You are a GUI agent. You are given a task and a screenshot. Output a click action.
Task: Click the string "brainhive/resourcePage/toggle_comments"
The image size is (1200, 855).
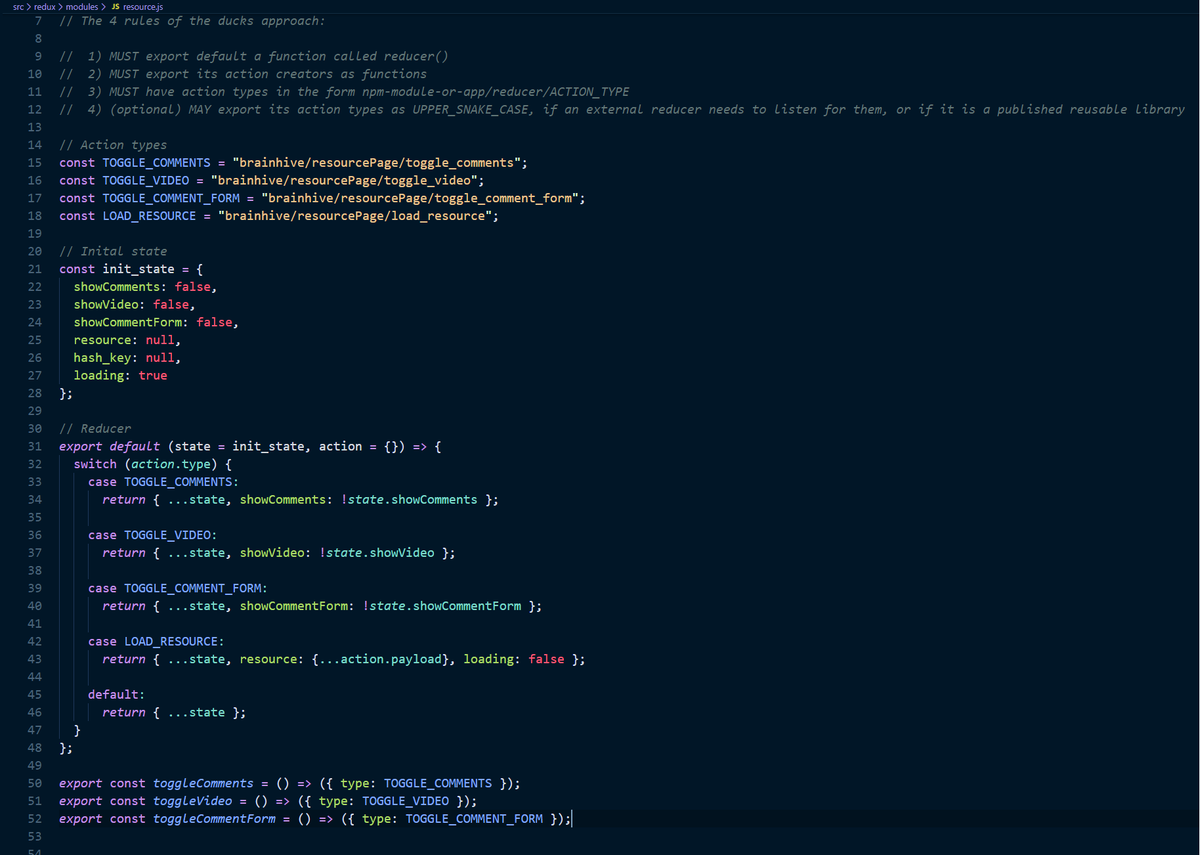(376, 163)
